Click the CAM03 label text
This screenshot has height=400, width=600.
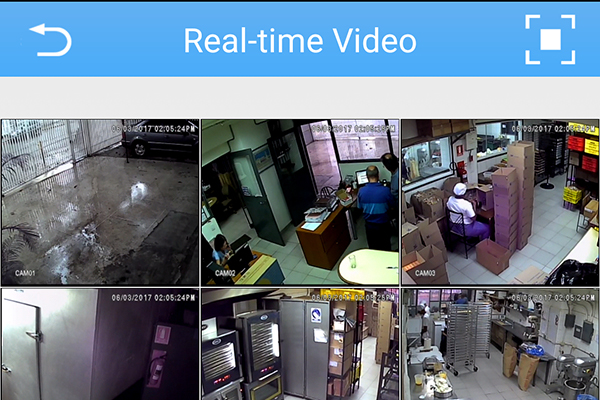[x=424, y=273]
